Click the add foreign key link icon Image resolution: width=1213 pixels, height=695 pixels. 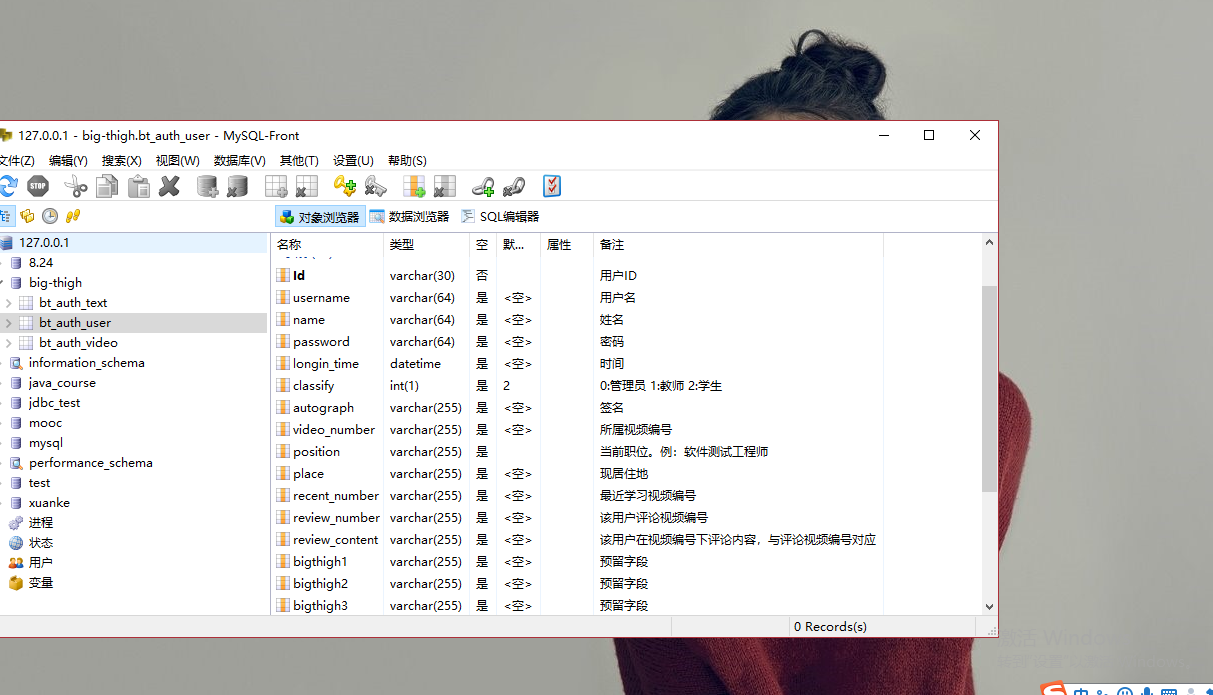483,186
